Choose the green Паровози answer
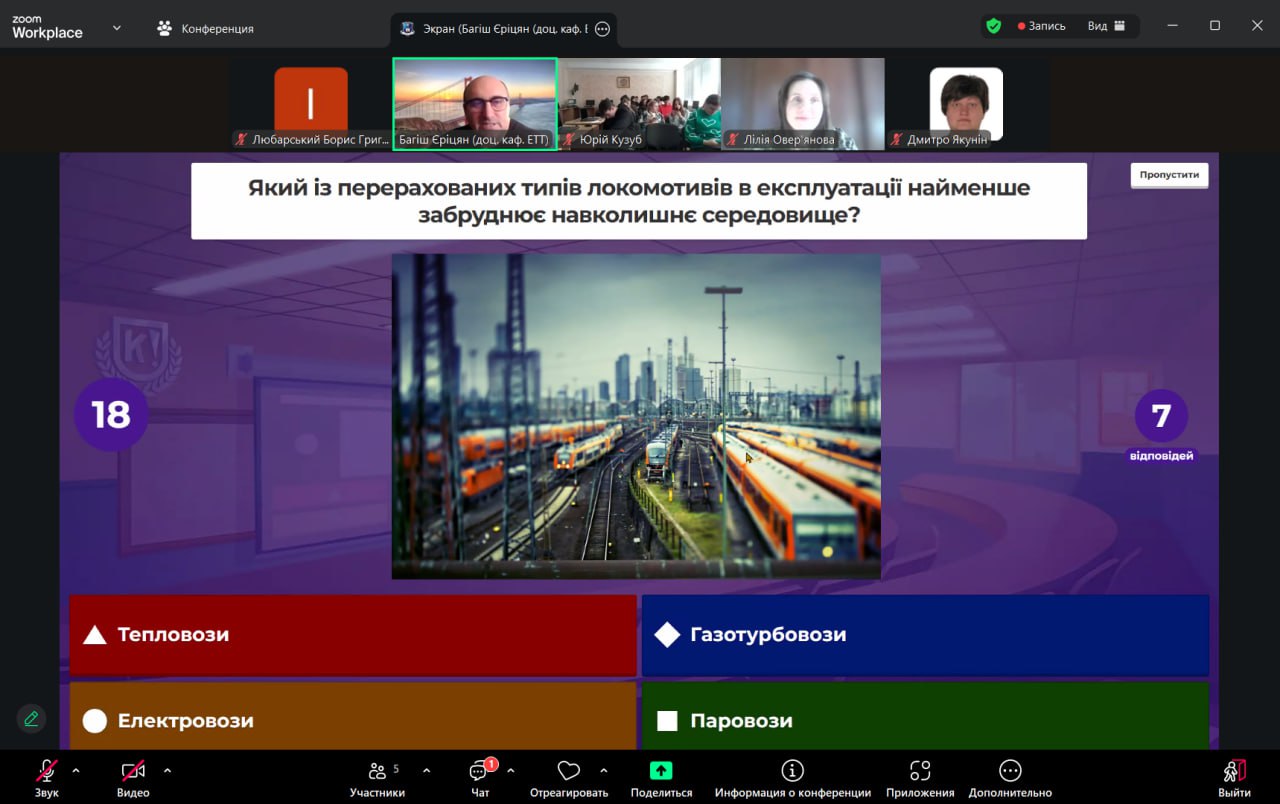Image resolution: width=1280 pixels, height=804 pixels. pos(925,716)
